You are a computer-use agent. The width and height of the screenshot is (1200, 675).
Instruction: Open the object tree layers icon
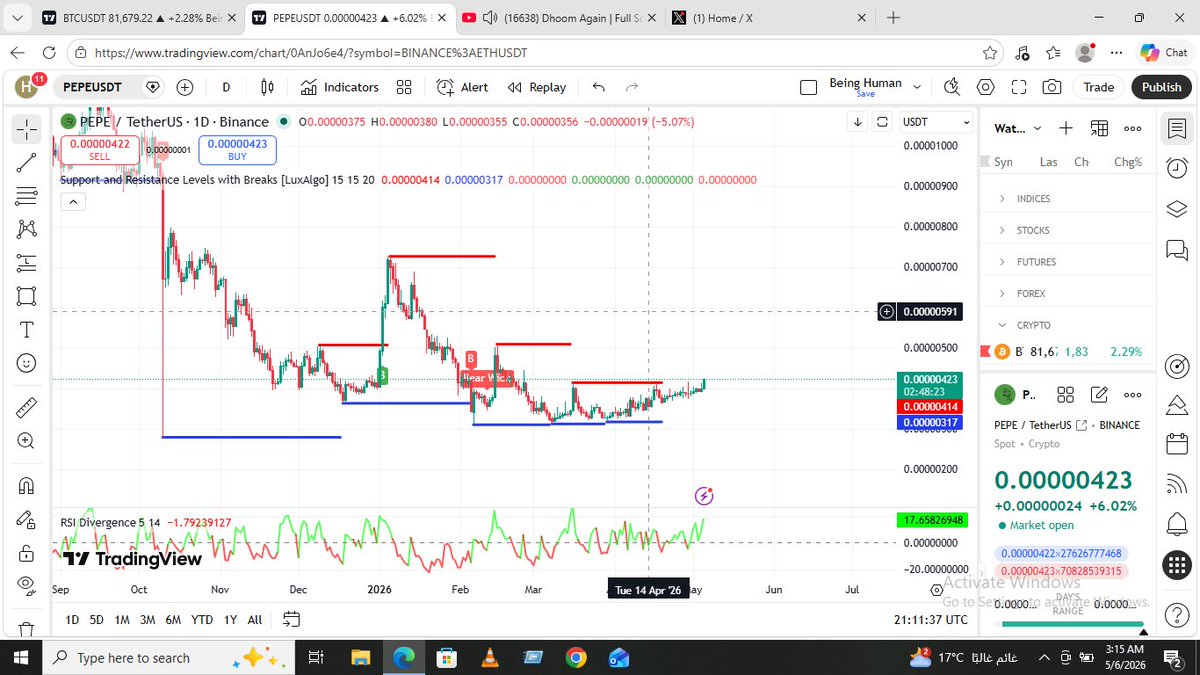point(1177,208)
